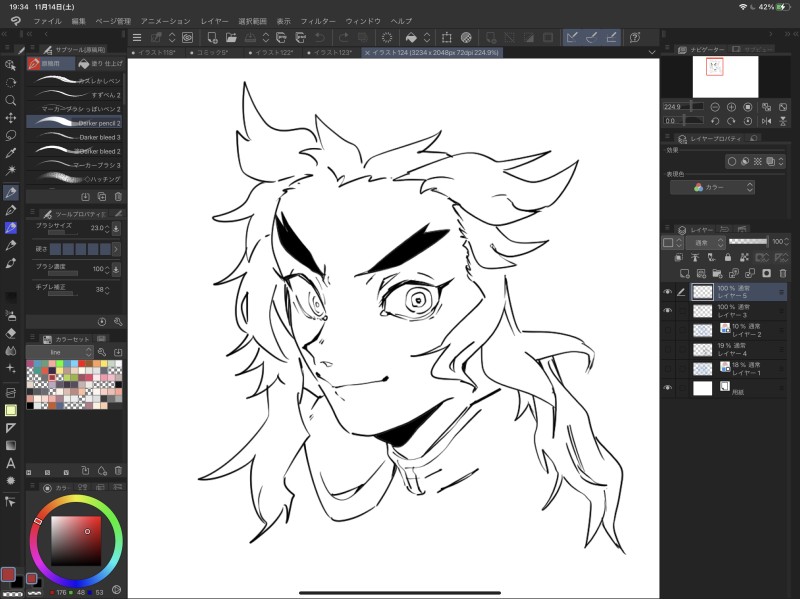This screenshot has height=599, width=800.
Task: Click the Scale/rotate transform icon
Action: (447, 37)
